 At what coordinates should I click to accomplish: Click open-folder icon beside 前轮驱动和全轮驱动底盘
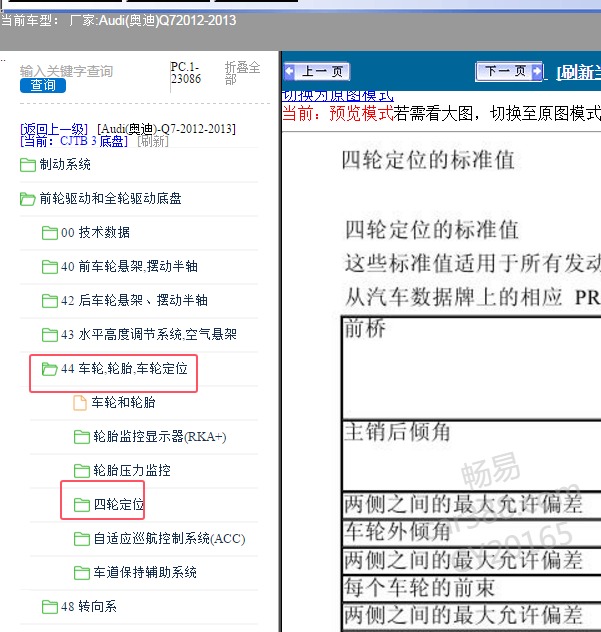pyautogui.click(x=27, y=199)
